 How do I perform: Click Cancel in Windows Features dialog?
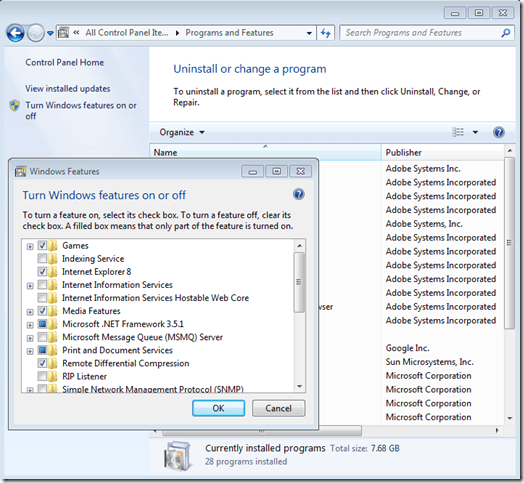tap(278, 408)
